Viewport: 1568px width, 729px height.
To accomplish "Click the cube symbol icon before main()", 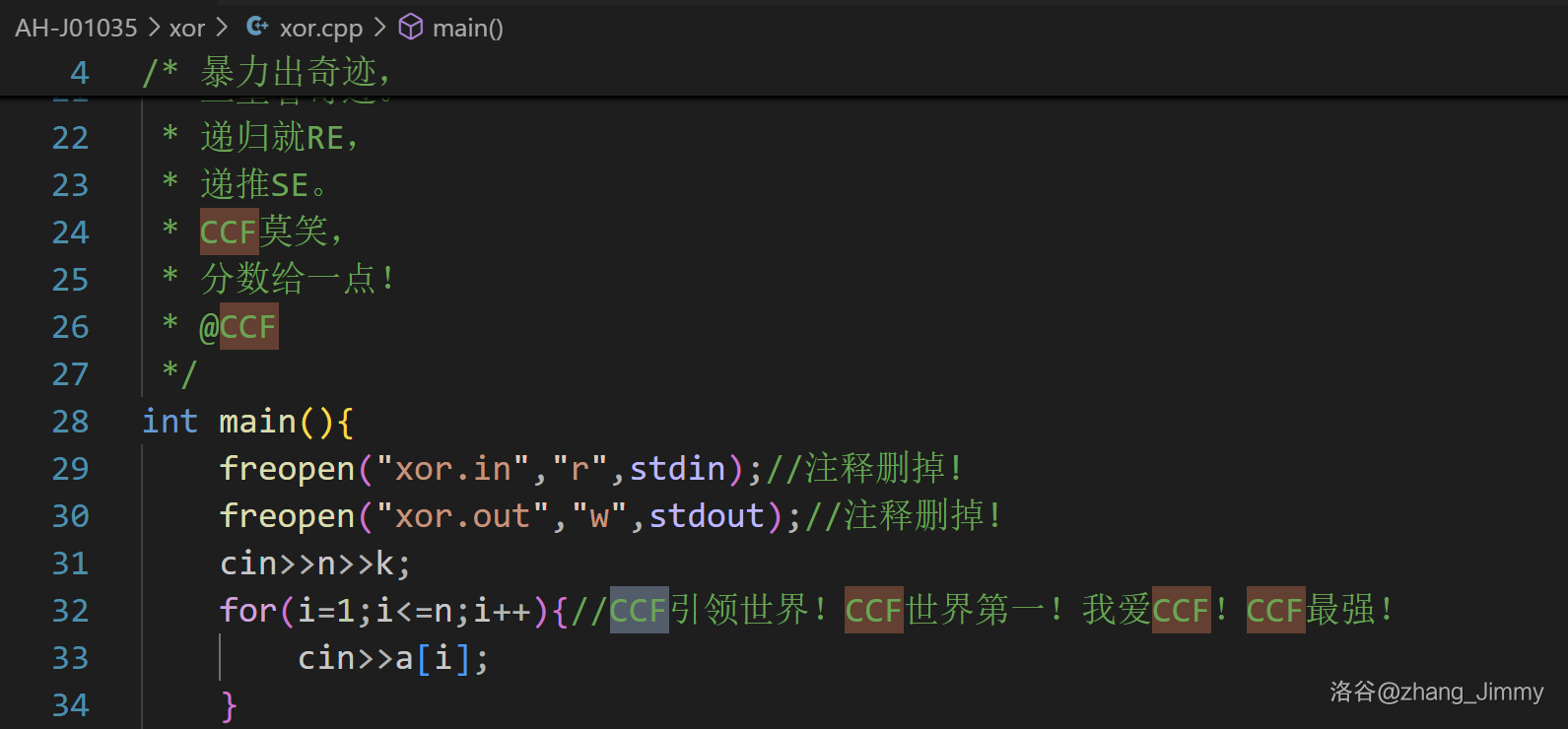I will pos(410,27).
